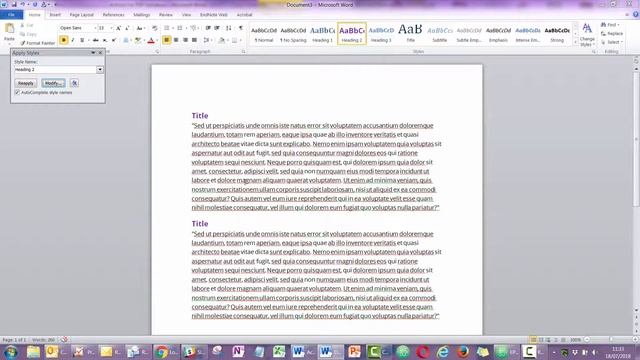The width and height of the screenshot is (640, 360).
Task: Open the Change Styles menu
Action: pos(587,34)
